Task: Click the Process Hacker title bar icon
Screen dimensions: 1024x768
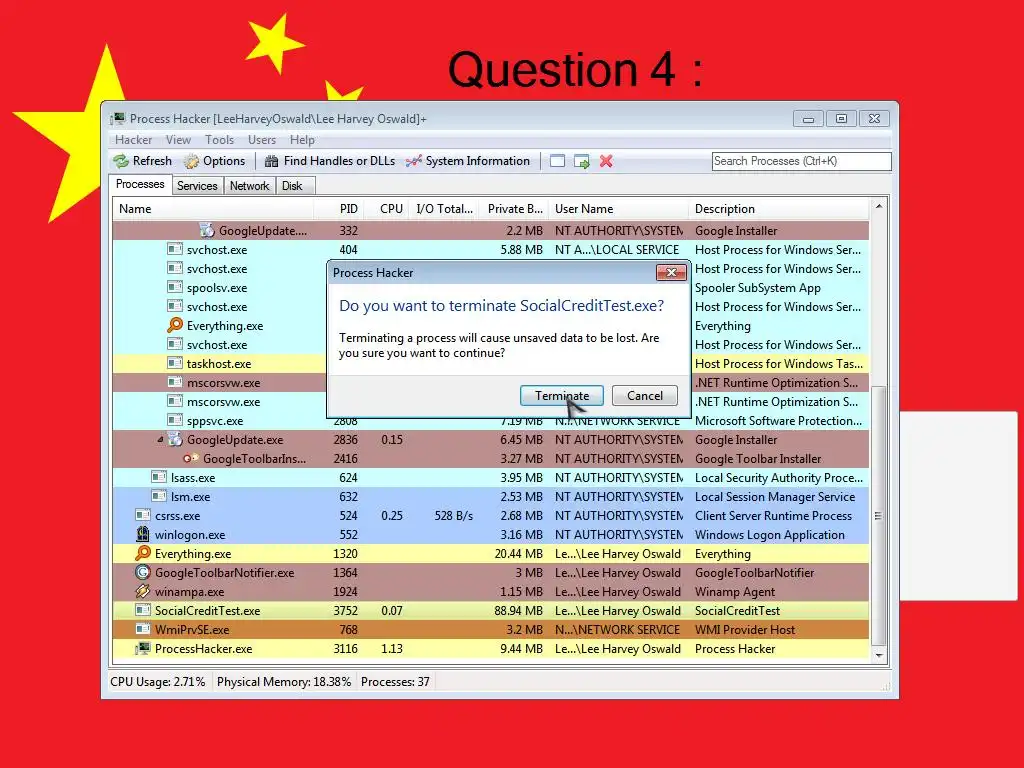Action: pos(118,119)
